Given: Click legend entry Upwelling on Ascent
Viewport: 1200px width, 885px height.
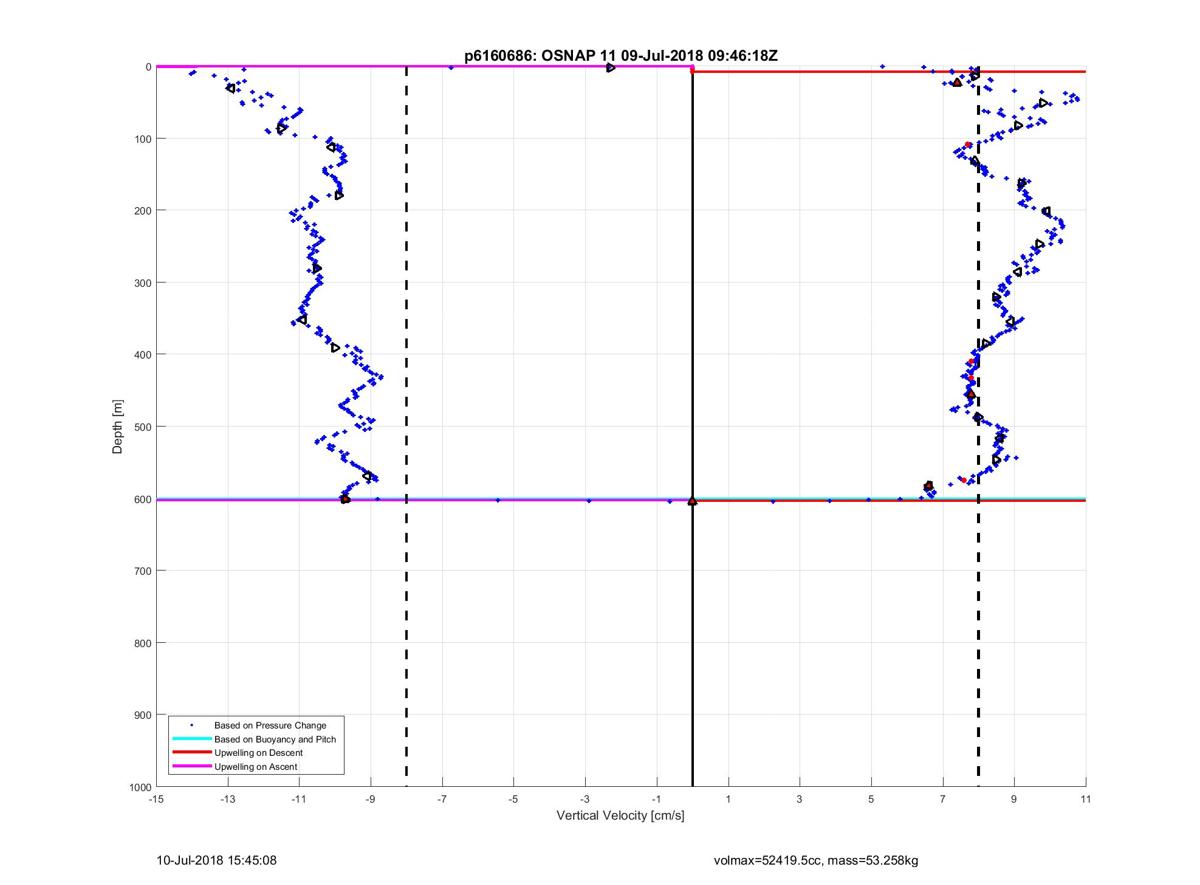Looking at the screenshot, I should tap(255, 766).
